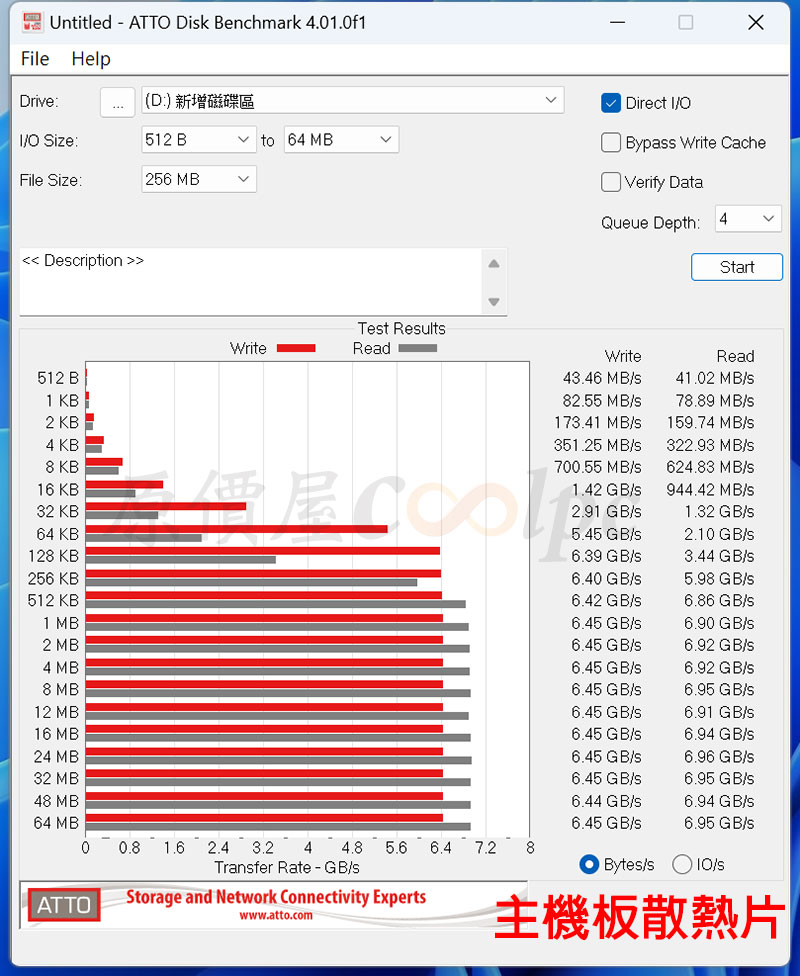Click the 64 KB write value 5.45 GB/s
This screenshot has height=976, width=800.
pyautogui.click(x=606, y=534)
